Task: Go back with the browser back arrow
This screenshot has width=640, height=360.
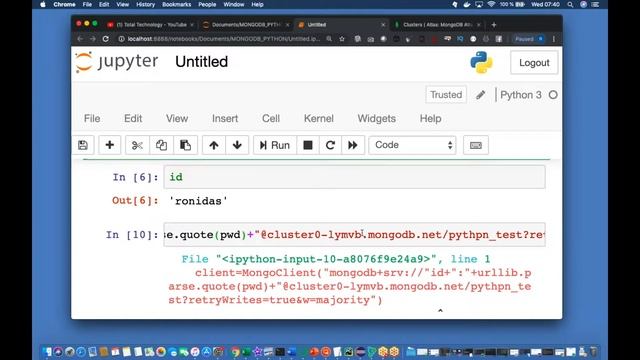Action: [x=80, y=39]
